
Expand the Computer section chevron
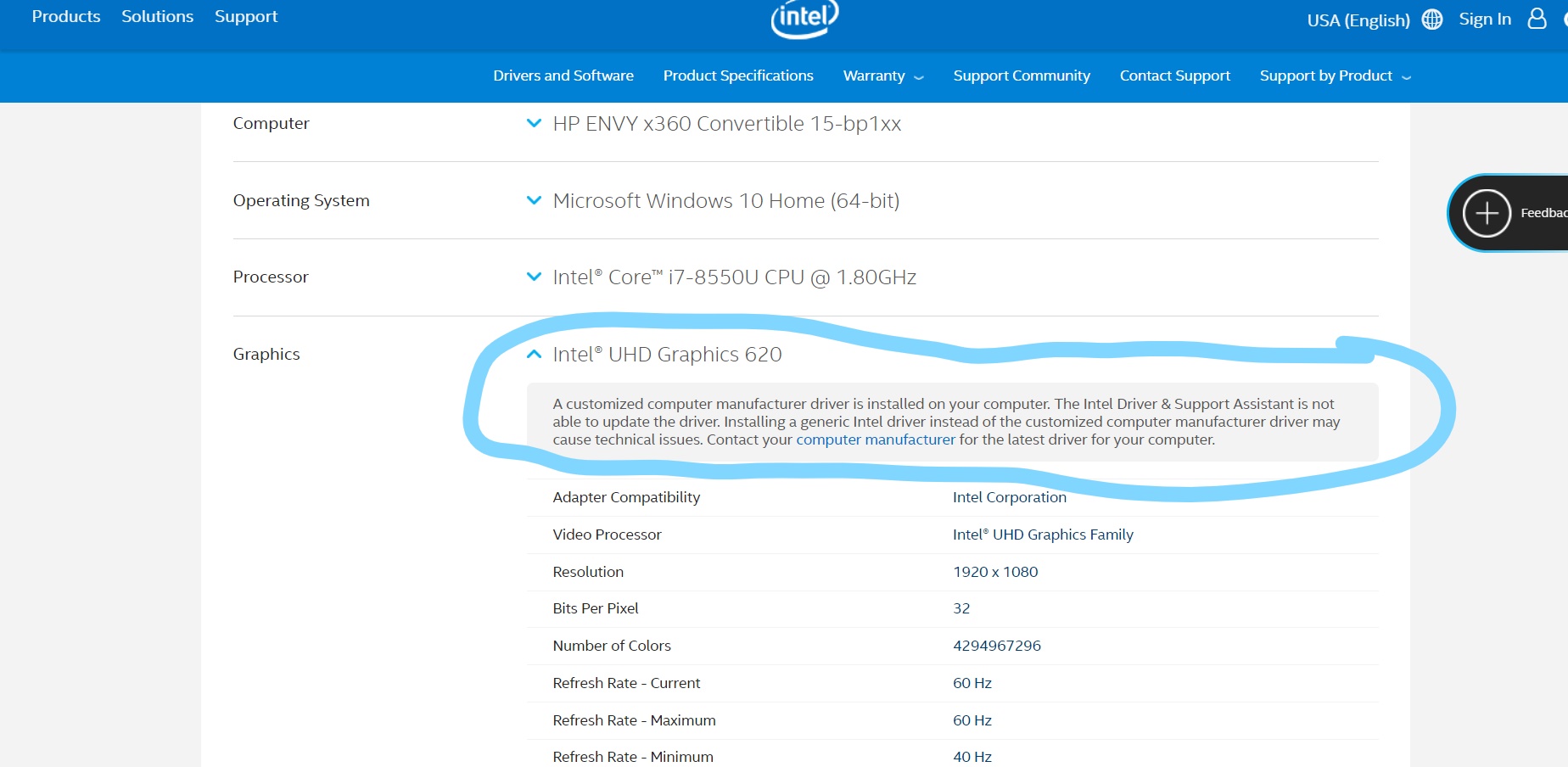(534, 123)
